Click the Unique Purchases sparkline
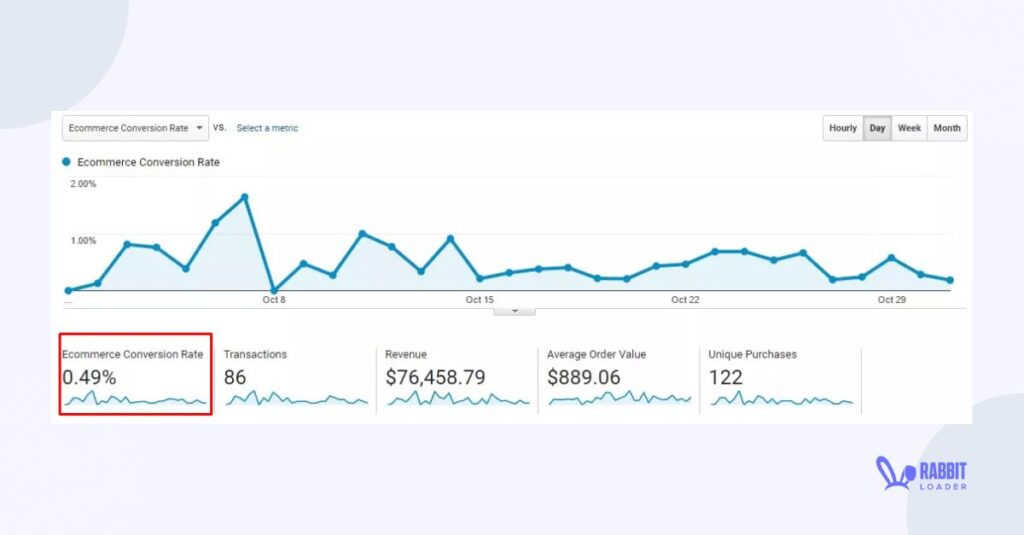This screenshot has height=535, width=1024. point(782,398)
